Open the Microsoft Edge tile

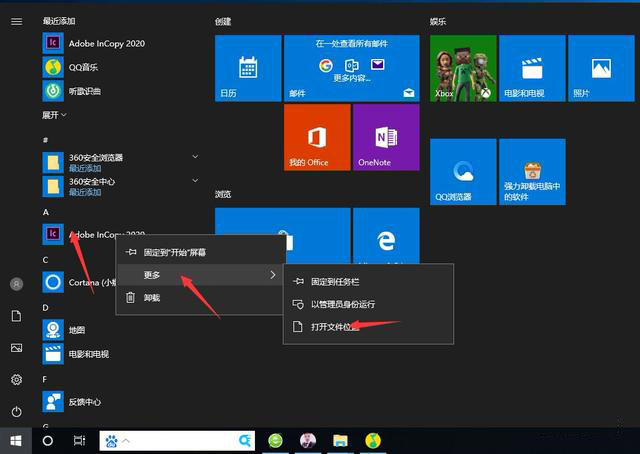(386, 236)
